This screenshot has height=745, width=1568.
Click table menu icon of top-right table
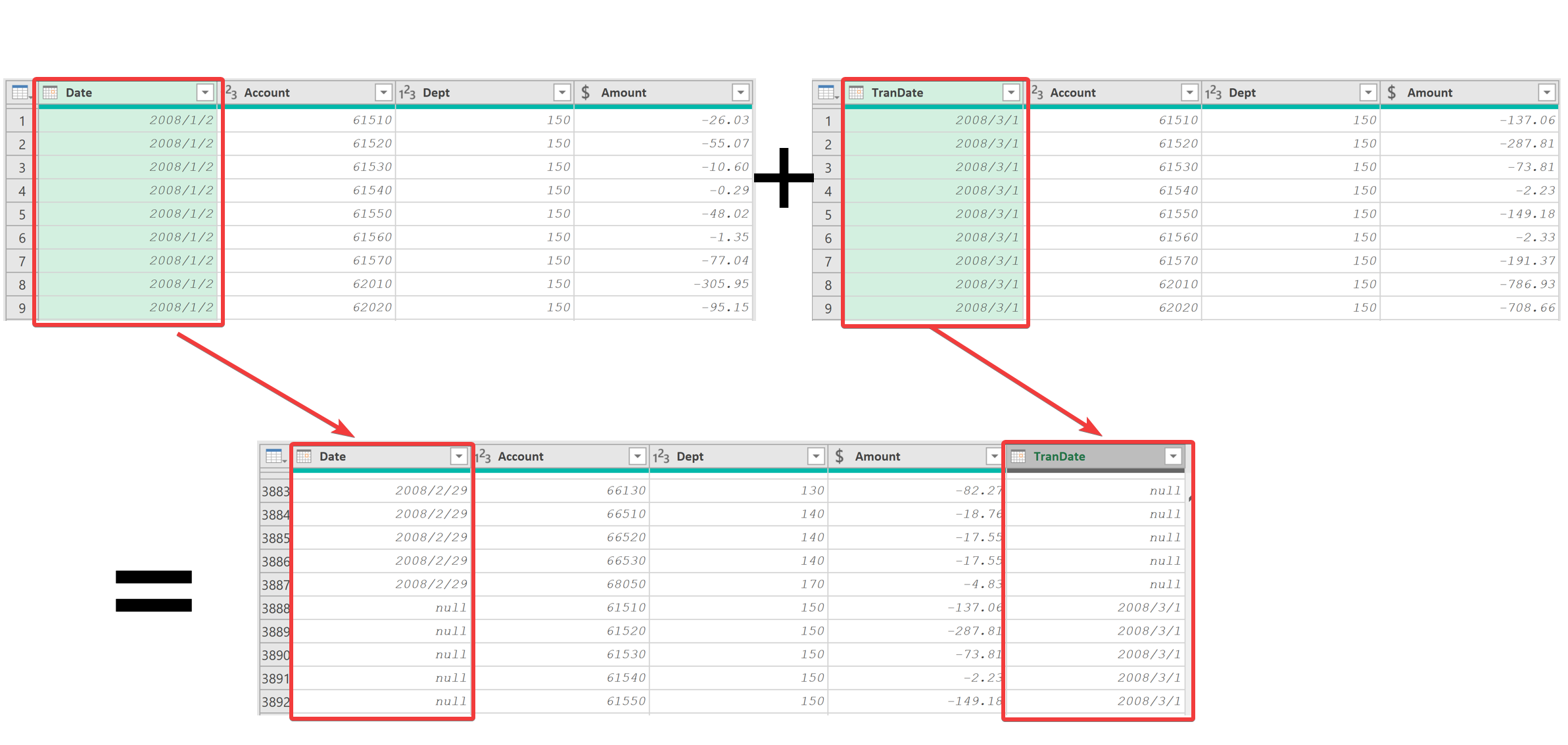[x=826, y=93]
